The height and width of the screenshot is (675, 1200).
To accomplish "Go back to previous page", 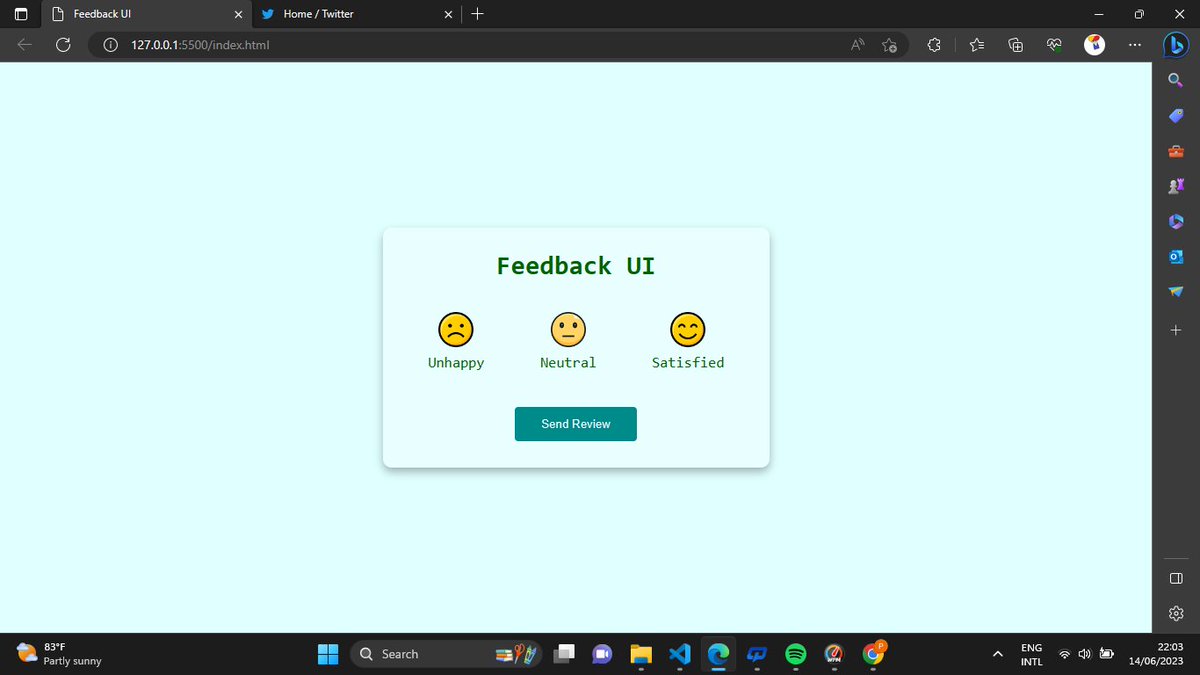I will coord(25,44).
